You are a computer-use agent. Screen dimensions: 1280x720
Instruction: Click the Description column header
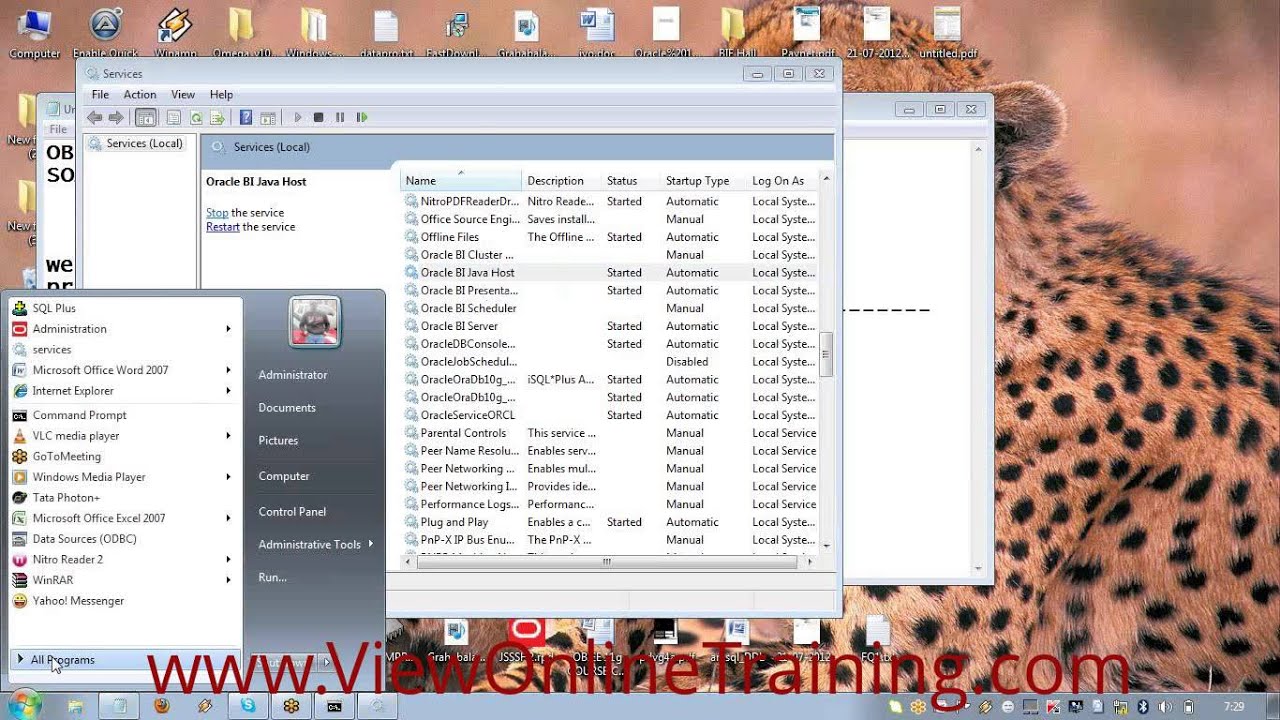[561, 181]
